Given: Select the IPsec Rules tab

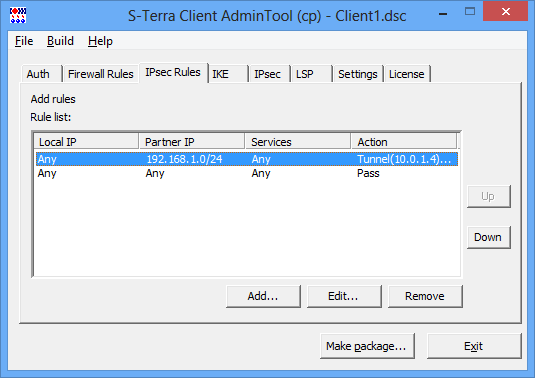Looking at the screenshot, I should 173,72.
